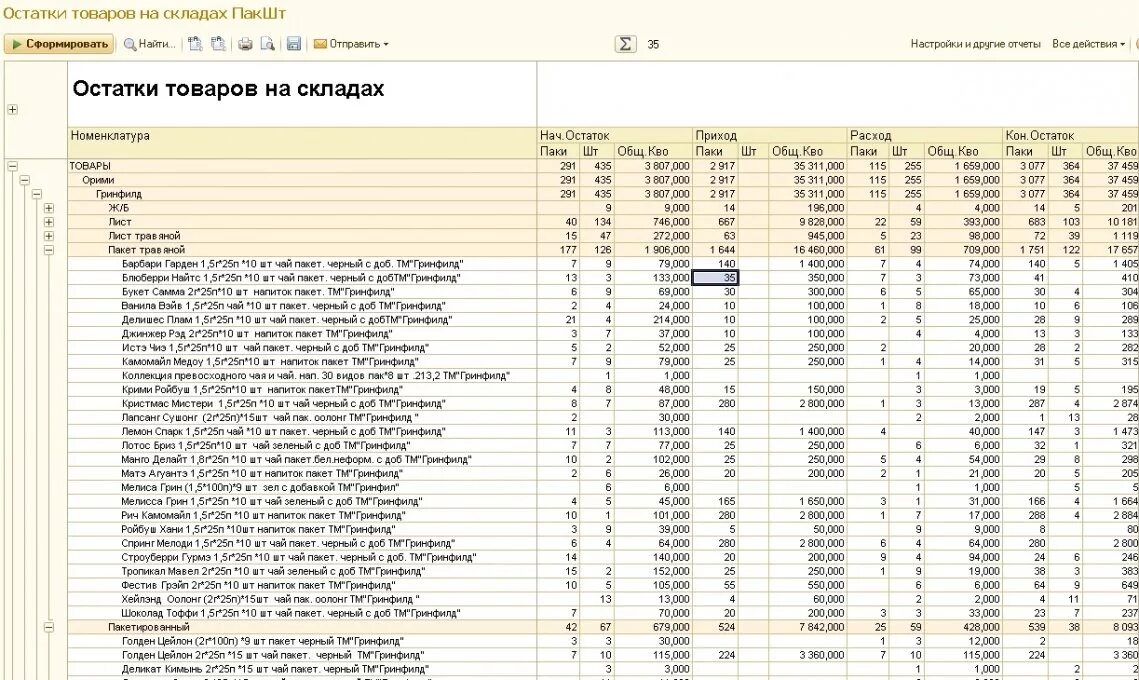The height and width of the screenshot is (680, 1139).
Task: Click the highlighted cell with value 35
Action: (716, 278)
